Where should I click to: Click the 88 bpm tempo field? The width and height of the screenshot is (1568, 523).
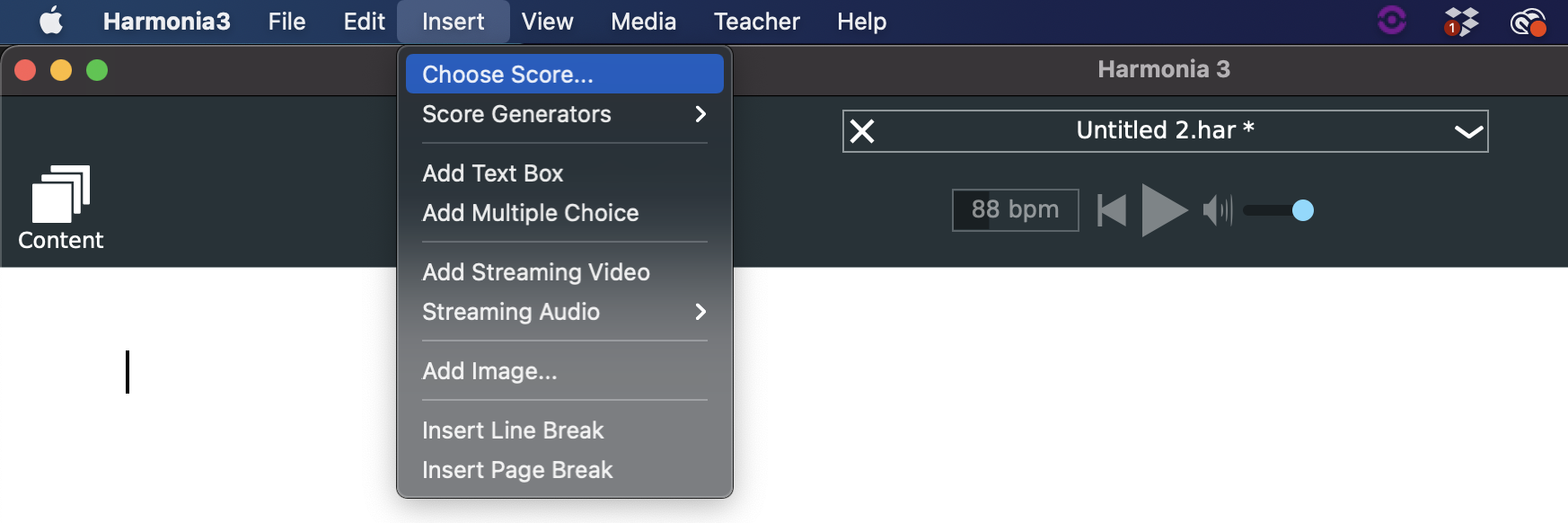1015,210
